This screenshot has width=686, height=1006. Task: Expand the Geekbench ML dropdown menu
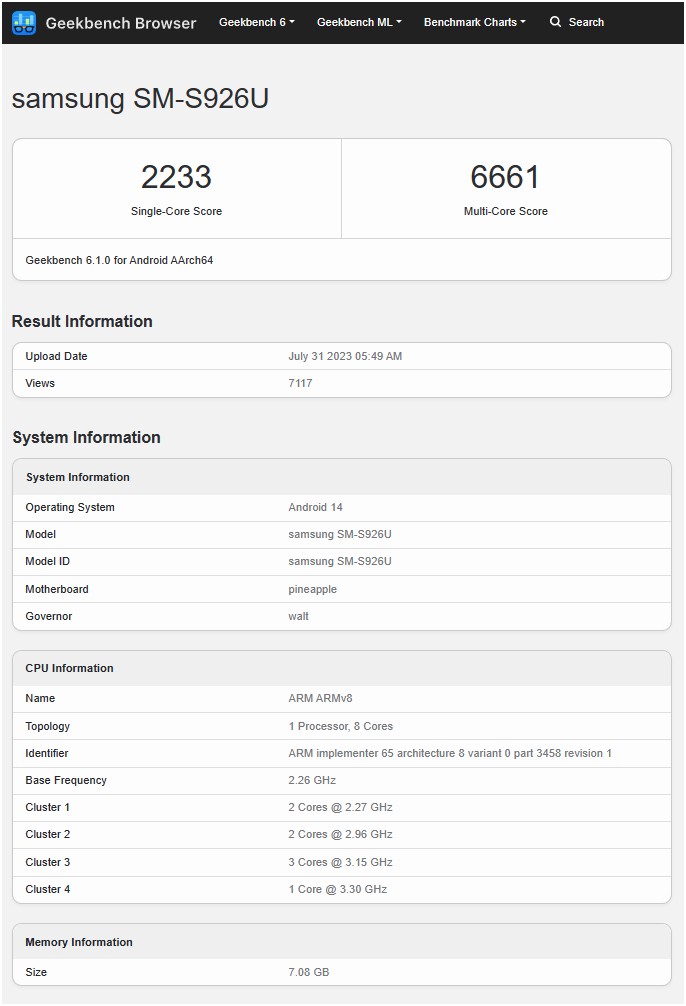(x=359, y=22)
